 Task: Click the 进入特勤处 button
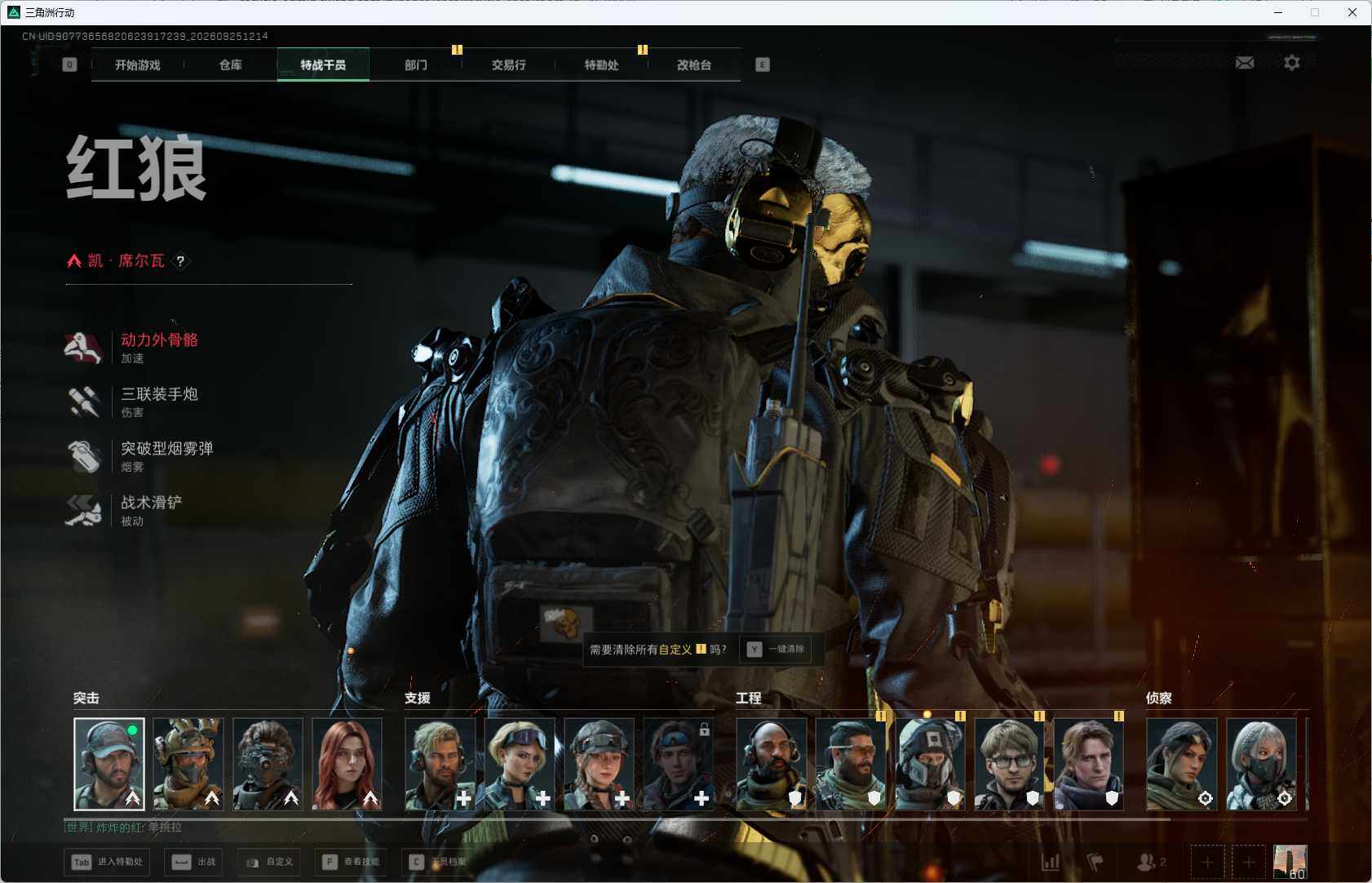point(107,862)
